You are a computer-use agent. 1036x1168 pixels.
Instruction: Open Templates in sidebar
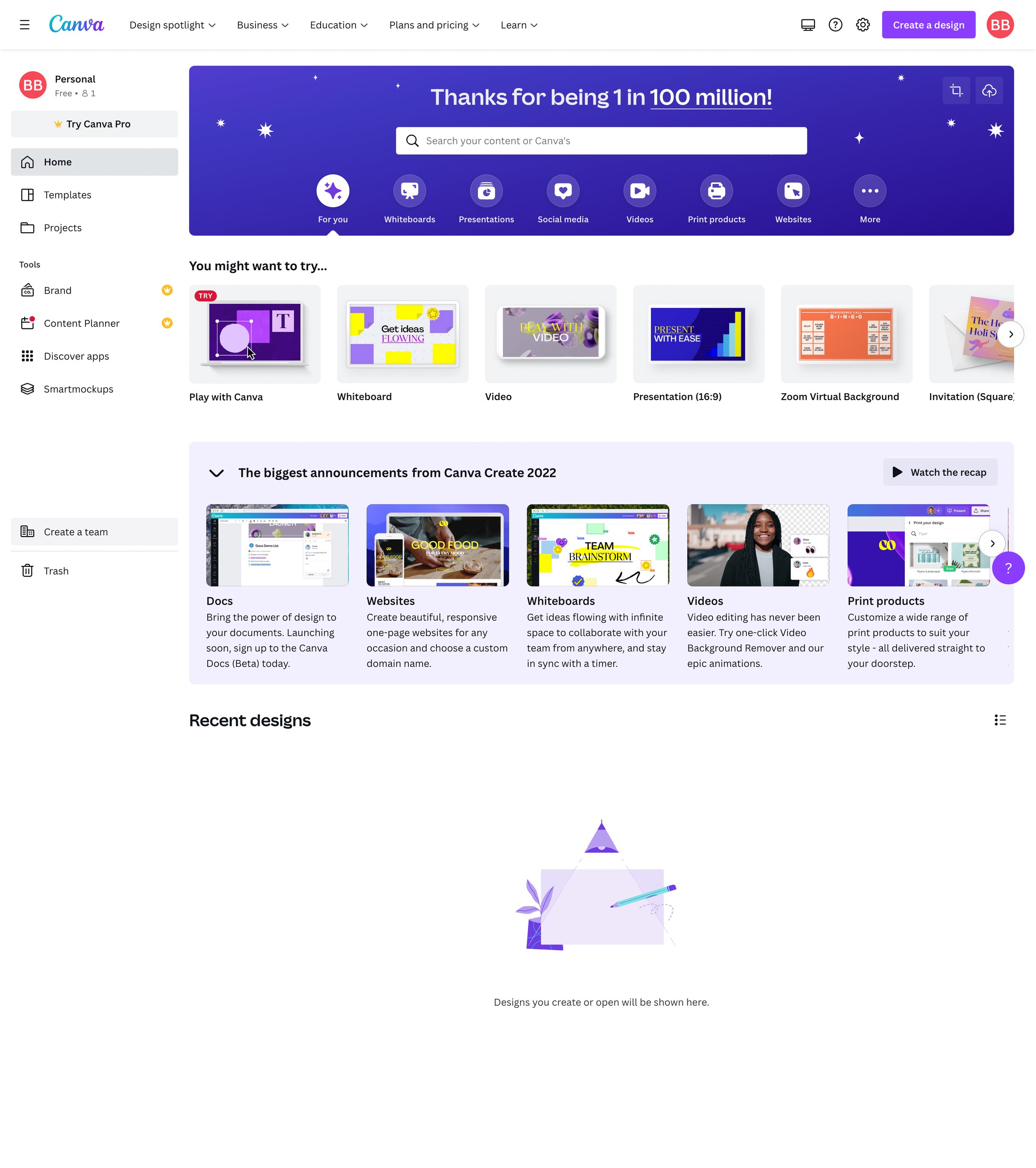[94, 195]
